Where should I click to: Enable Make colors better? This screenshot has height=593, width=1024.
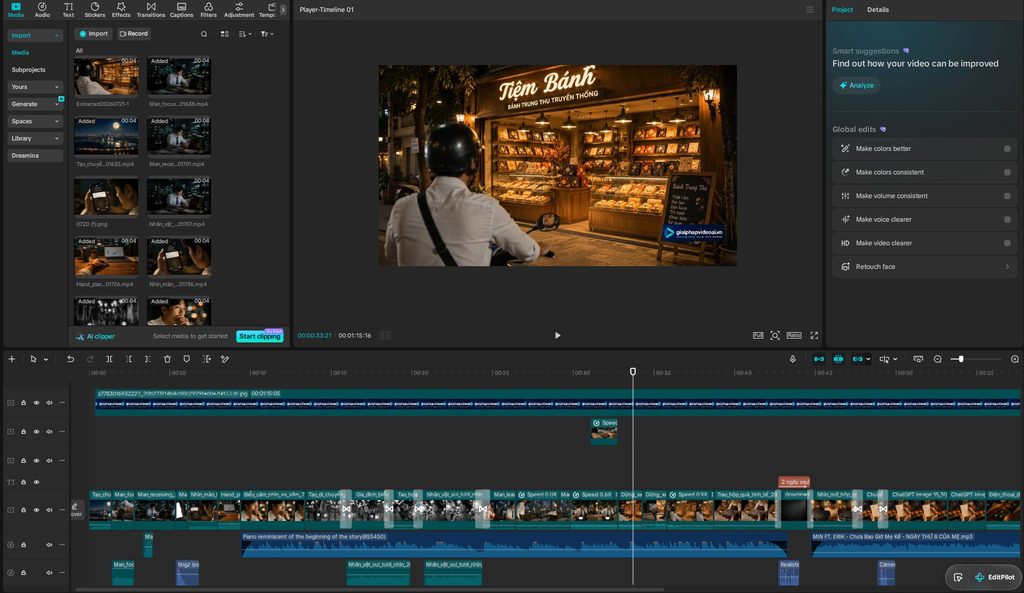click(x=1007, y=149)
